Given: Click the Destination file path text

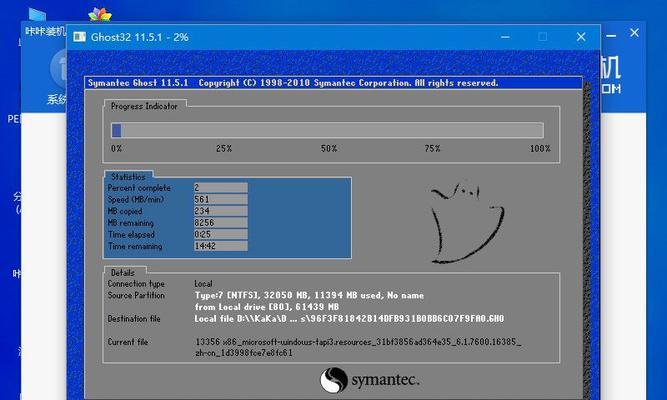Looking at the screenshot, I should [x=349, y=318].
